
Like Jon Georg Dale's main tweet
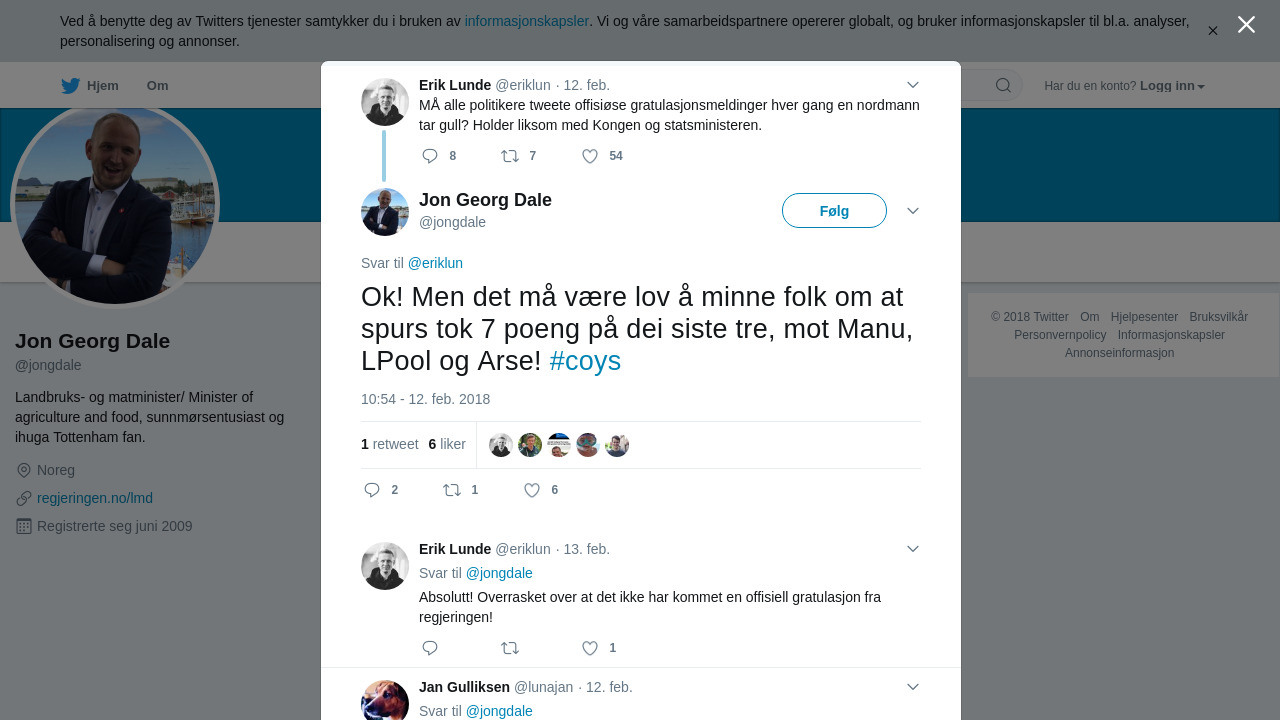tap(532, 490)
